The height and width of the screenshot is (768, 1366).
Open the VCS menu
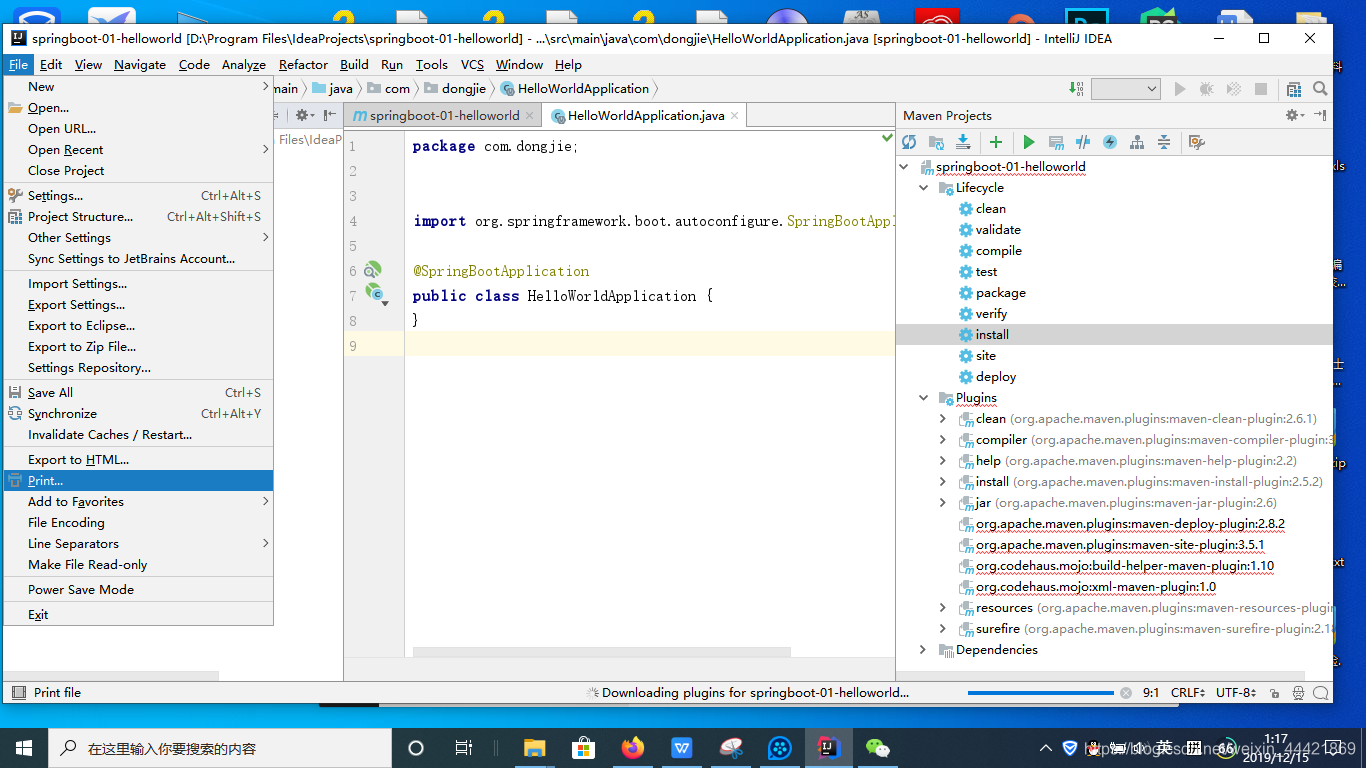[472, 64]
